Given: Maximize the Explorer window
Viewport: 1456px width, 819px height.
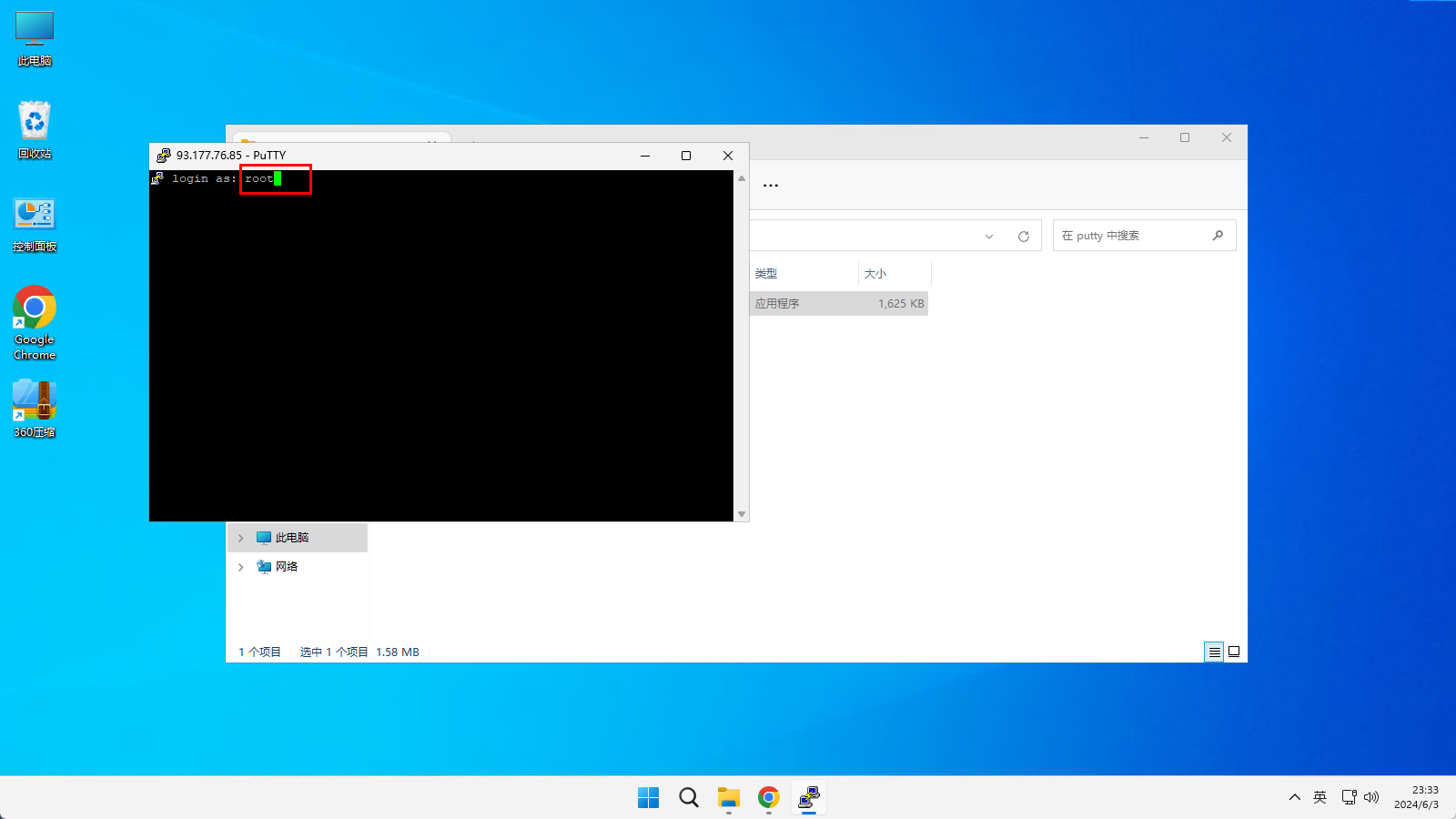Looking at the screenshot, I should point(1185,137).
